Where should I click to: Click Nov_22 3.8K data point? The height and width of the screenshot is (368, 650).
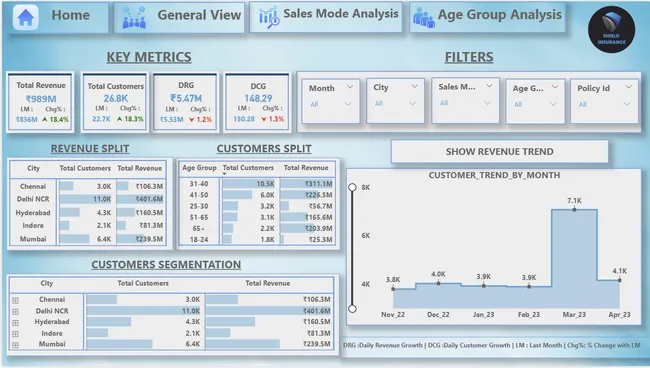[x=393, y=288]
